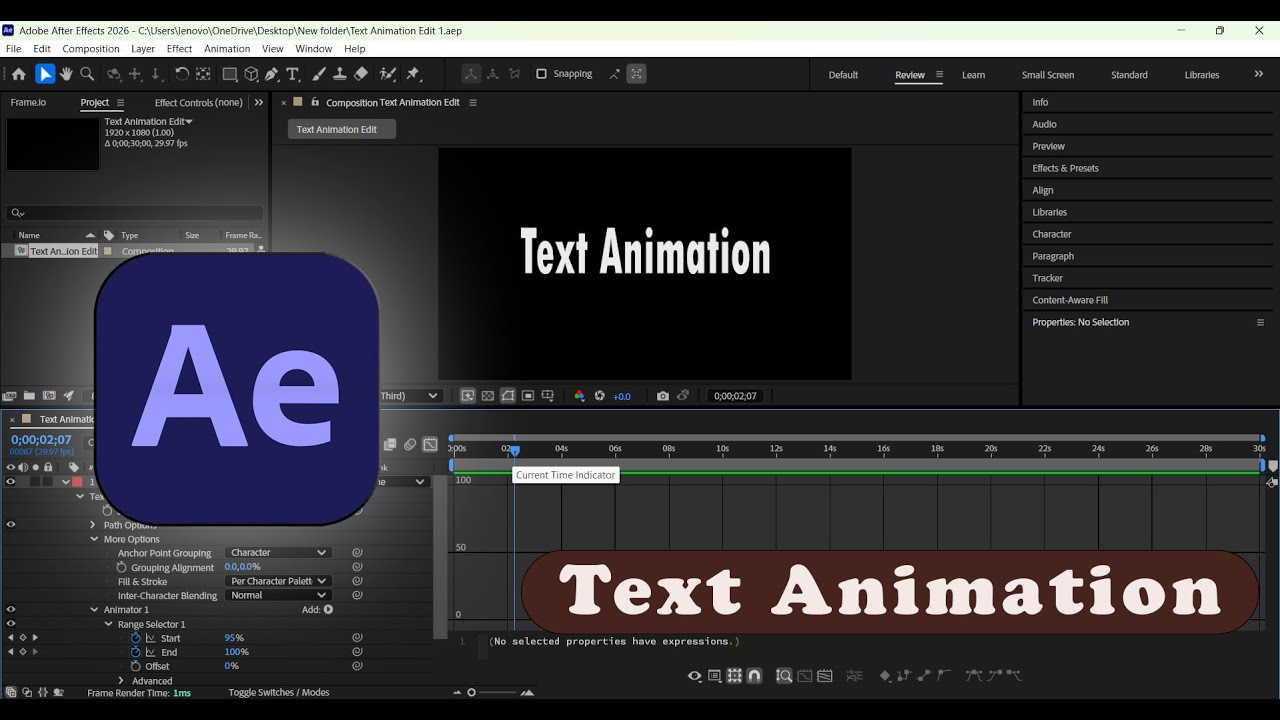Click Toggle Switches / Modes button
The height and width of the screenshot is (720, 1280).
point(279,692)
